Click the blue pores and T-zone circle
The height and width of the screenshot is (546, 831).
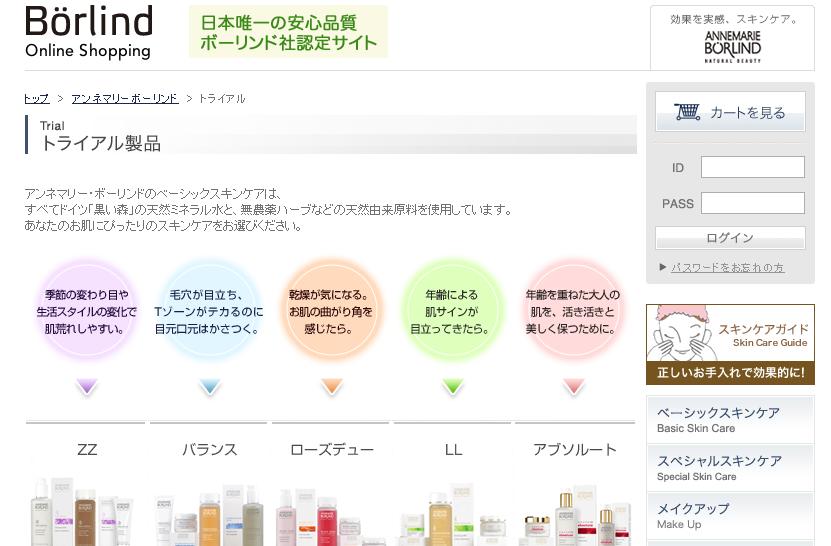coord(209,312)
